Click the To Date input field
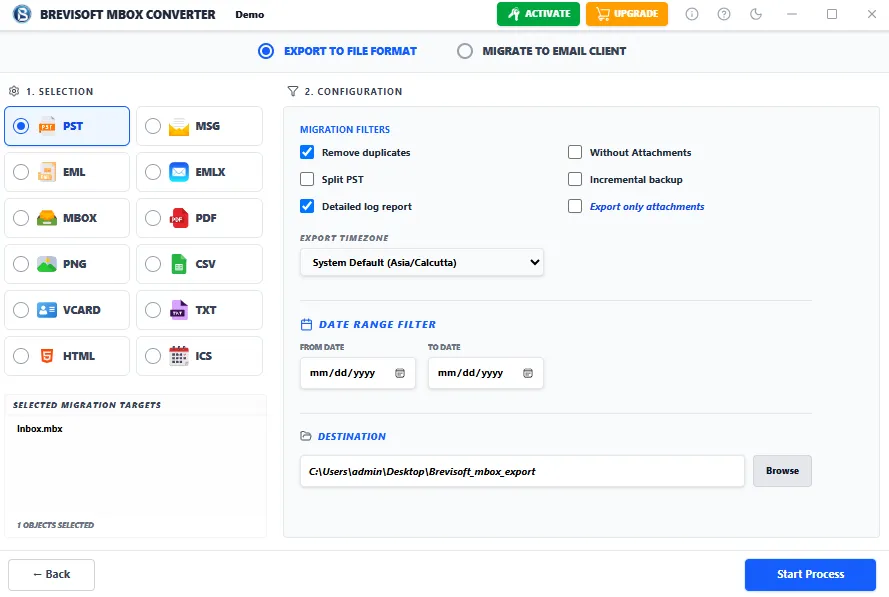The height and width of the screenshot is (597, 889). 486,373
